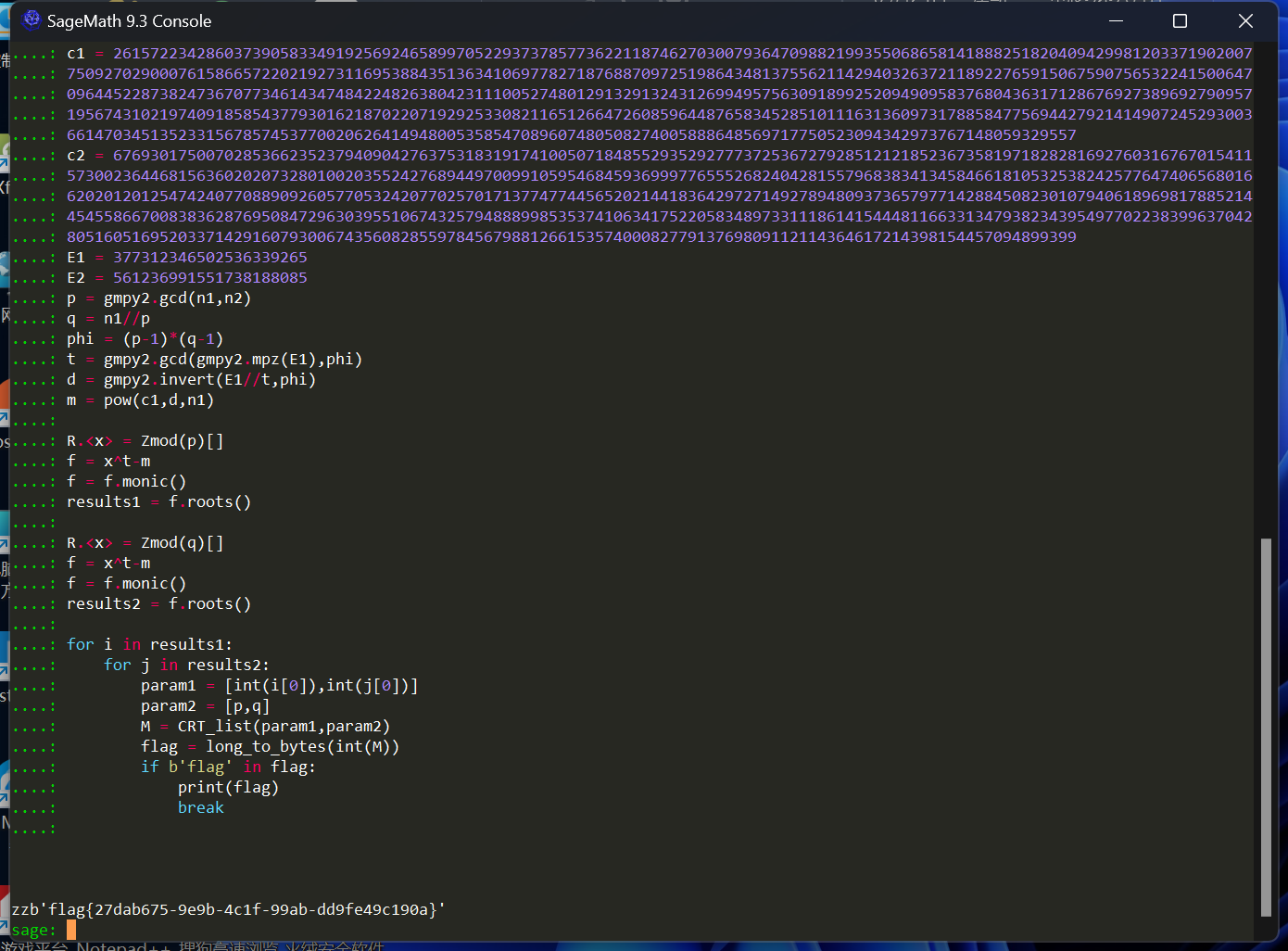Click the line 'print(flag)'
This screenshot has height=951, width=1288.
pos(228,787)
